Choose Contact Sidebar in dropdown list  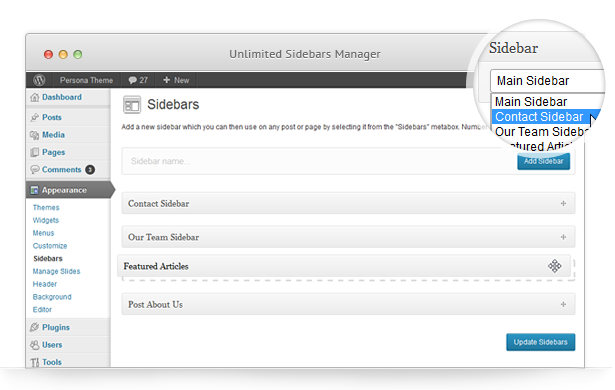click(540, 117)
